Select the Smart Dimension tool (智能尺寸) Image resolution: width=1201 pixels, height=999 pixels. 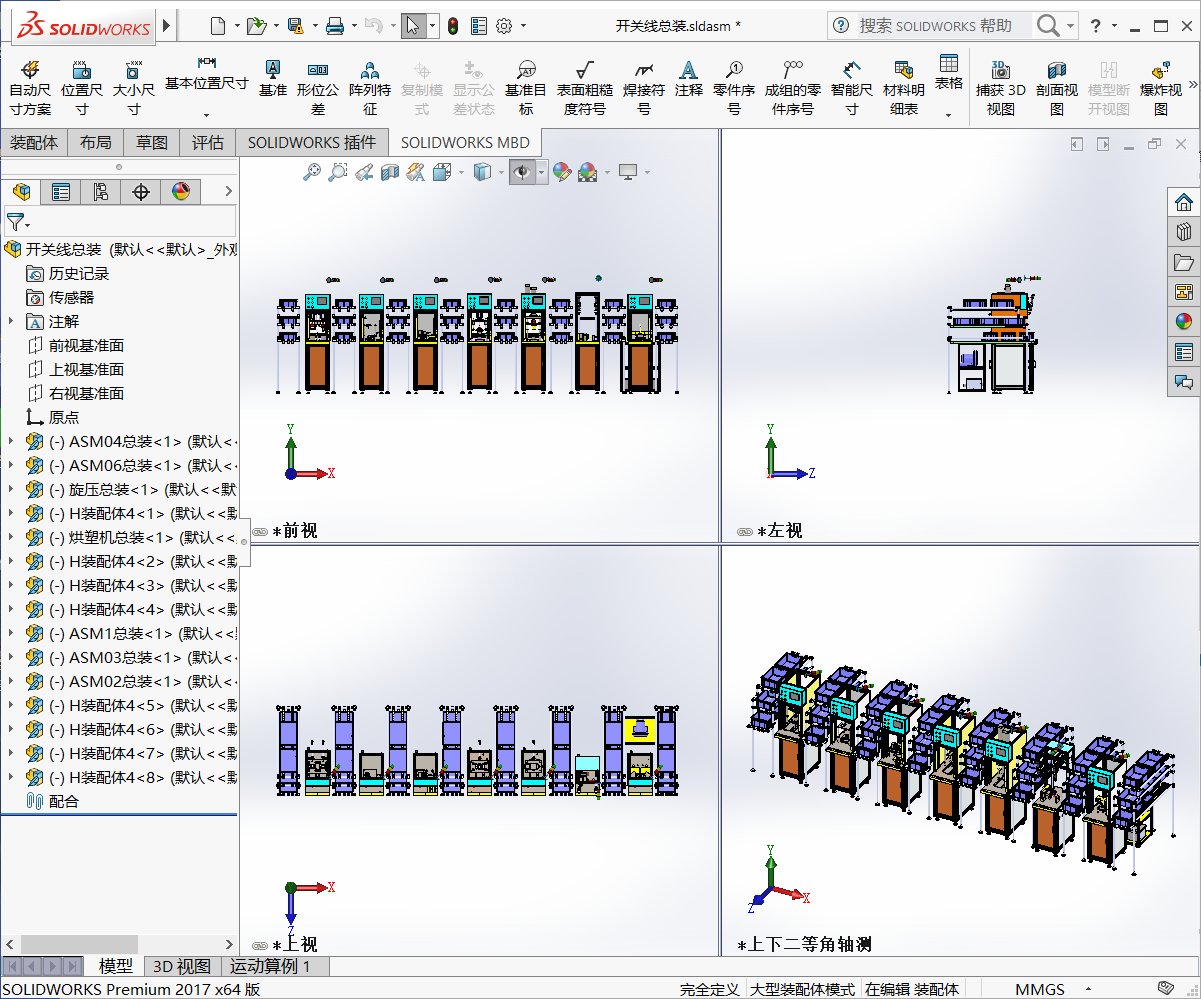[x=852, y=87]
